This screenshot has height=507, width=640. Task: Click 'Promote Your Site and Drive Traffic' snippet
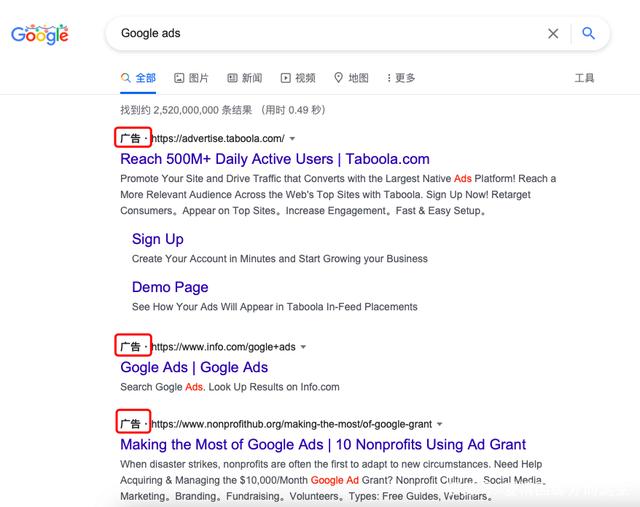(338, 195)
